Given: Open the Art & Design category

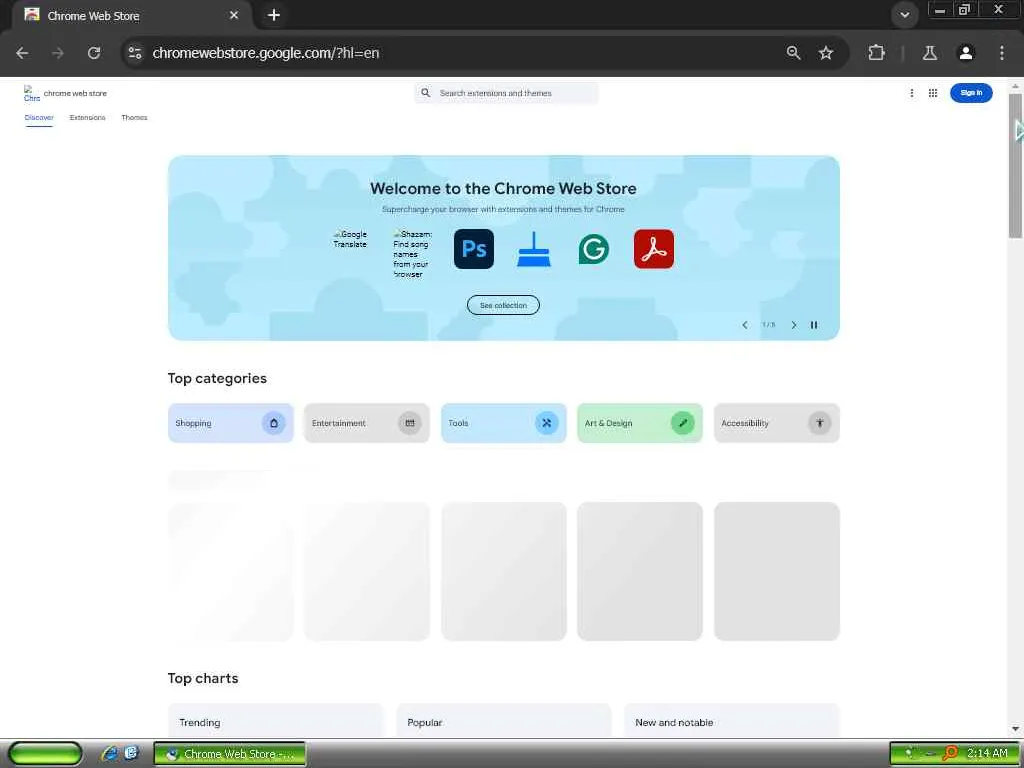Looking at the screenshot, I should point(640,423).
